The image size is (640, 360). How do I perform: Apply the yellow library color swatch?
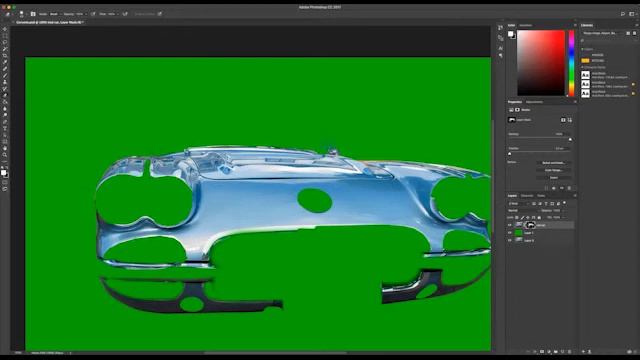585,60
